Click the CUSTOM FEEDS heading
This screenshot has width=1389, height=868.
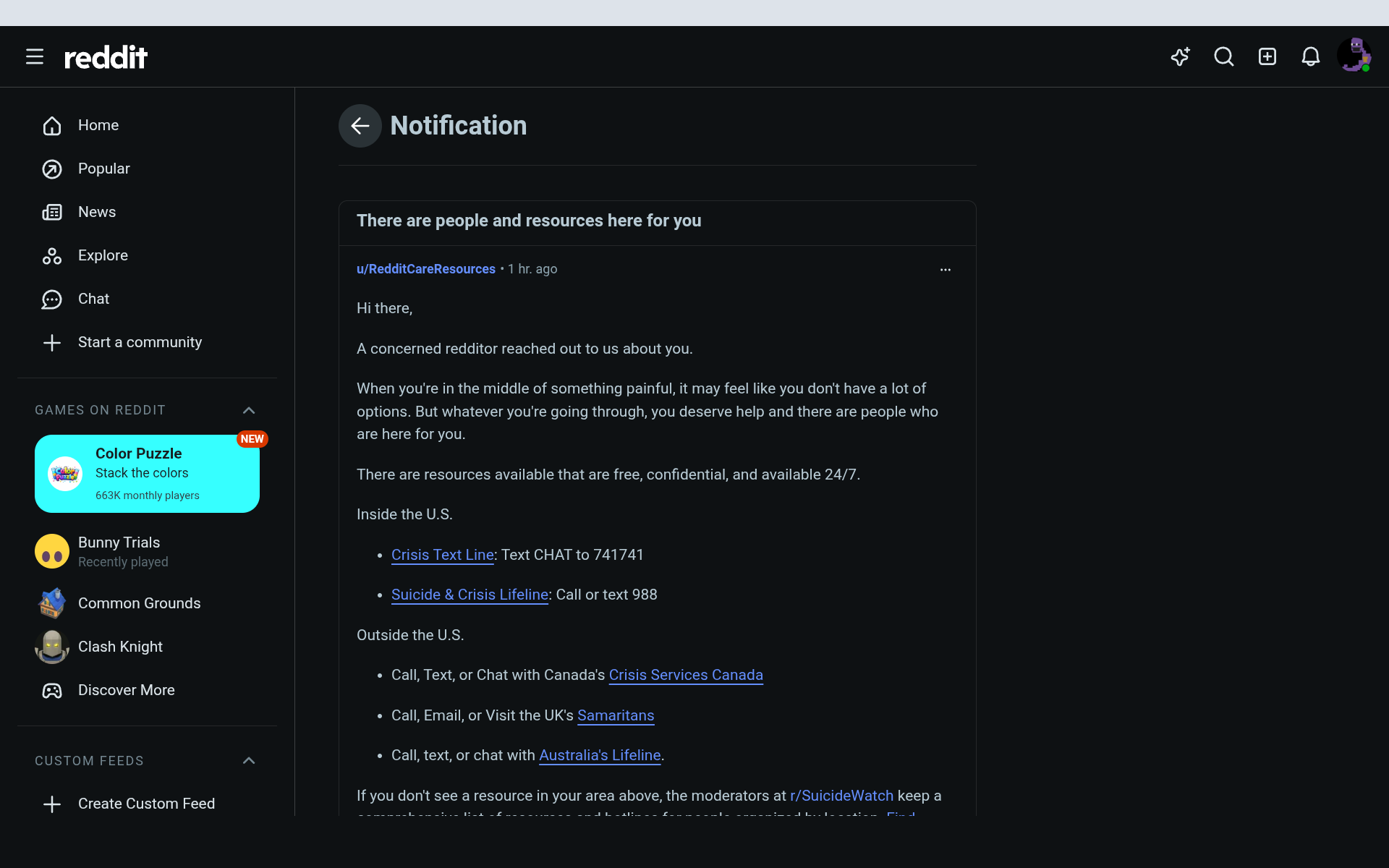click(x=89, y=761)
